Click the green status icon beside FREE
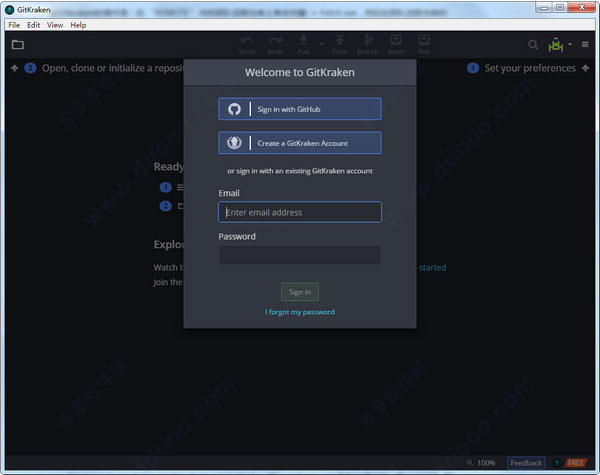Viewport: 600px width, 475px height. click(x=557, y=463)
